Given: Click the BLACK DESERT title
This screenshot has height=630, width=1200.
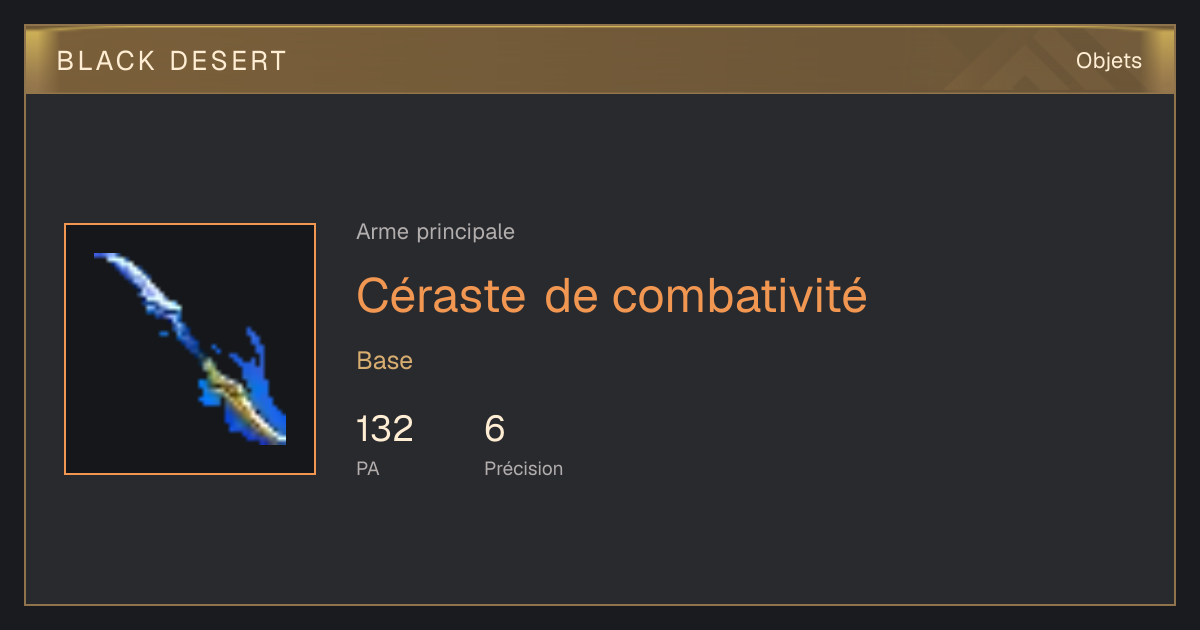Looking at the screenshot, I should (172, 61).
